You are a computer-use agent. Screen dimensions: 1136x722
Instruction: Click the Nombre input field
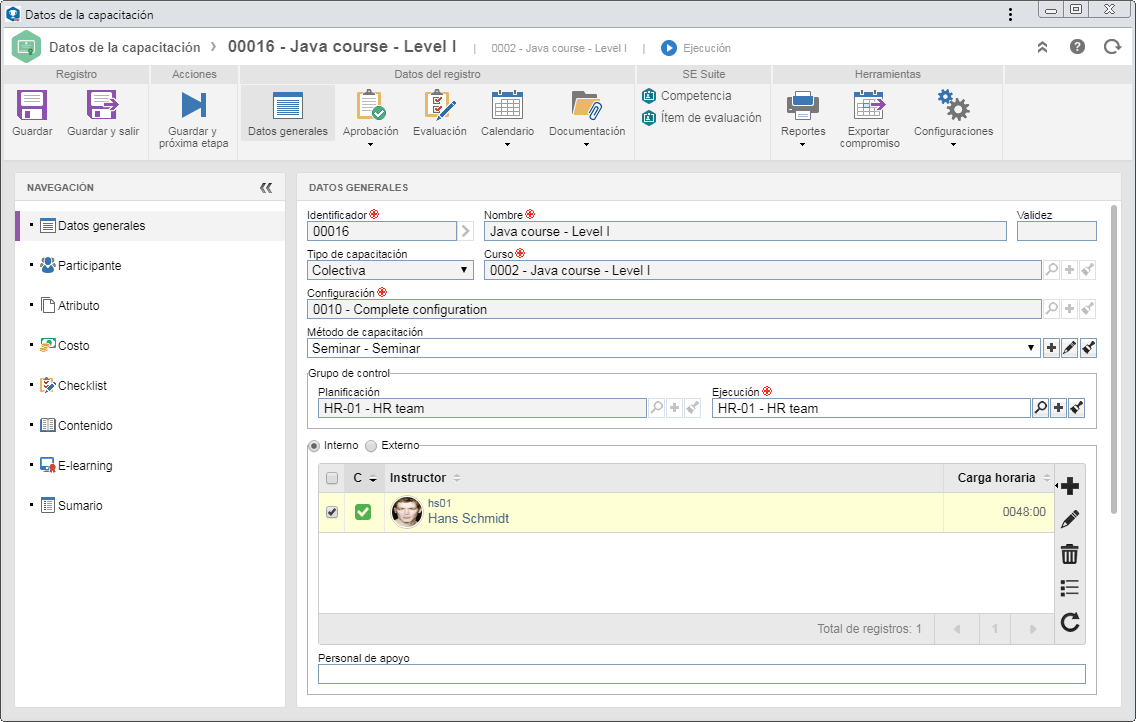[745, 231]
